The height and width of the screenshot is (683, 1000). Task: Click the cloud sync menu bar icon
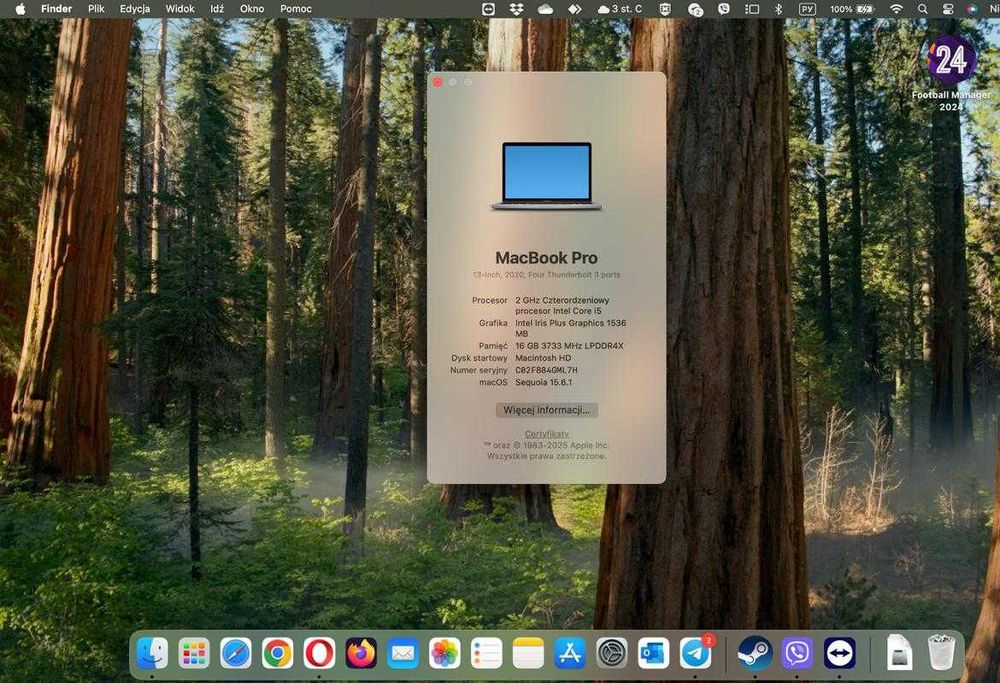545,9
